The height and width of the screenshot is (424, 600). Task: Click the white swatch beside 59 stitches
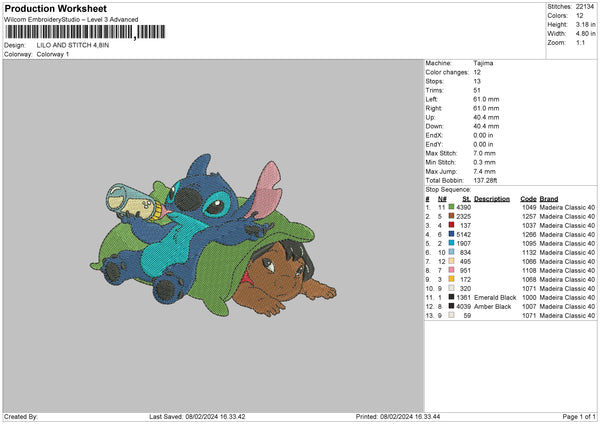coord(452,315)
